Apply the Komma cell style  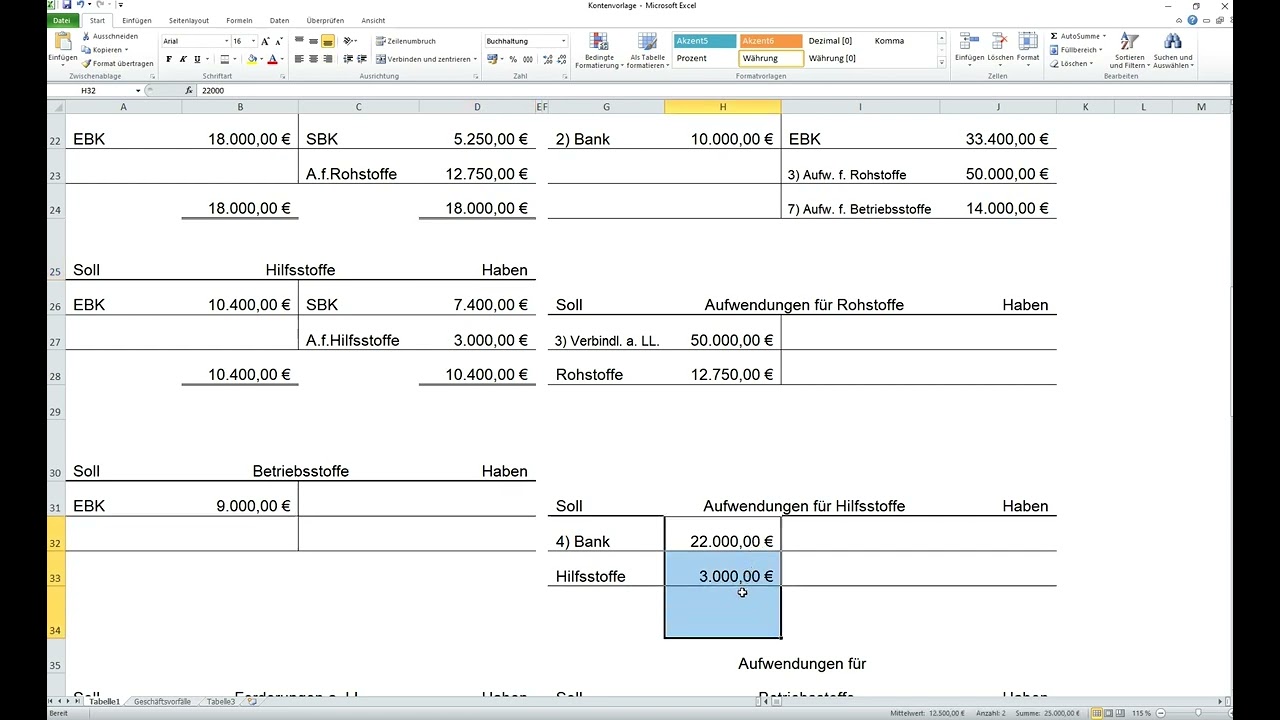coord(901,41)
